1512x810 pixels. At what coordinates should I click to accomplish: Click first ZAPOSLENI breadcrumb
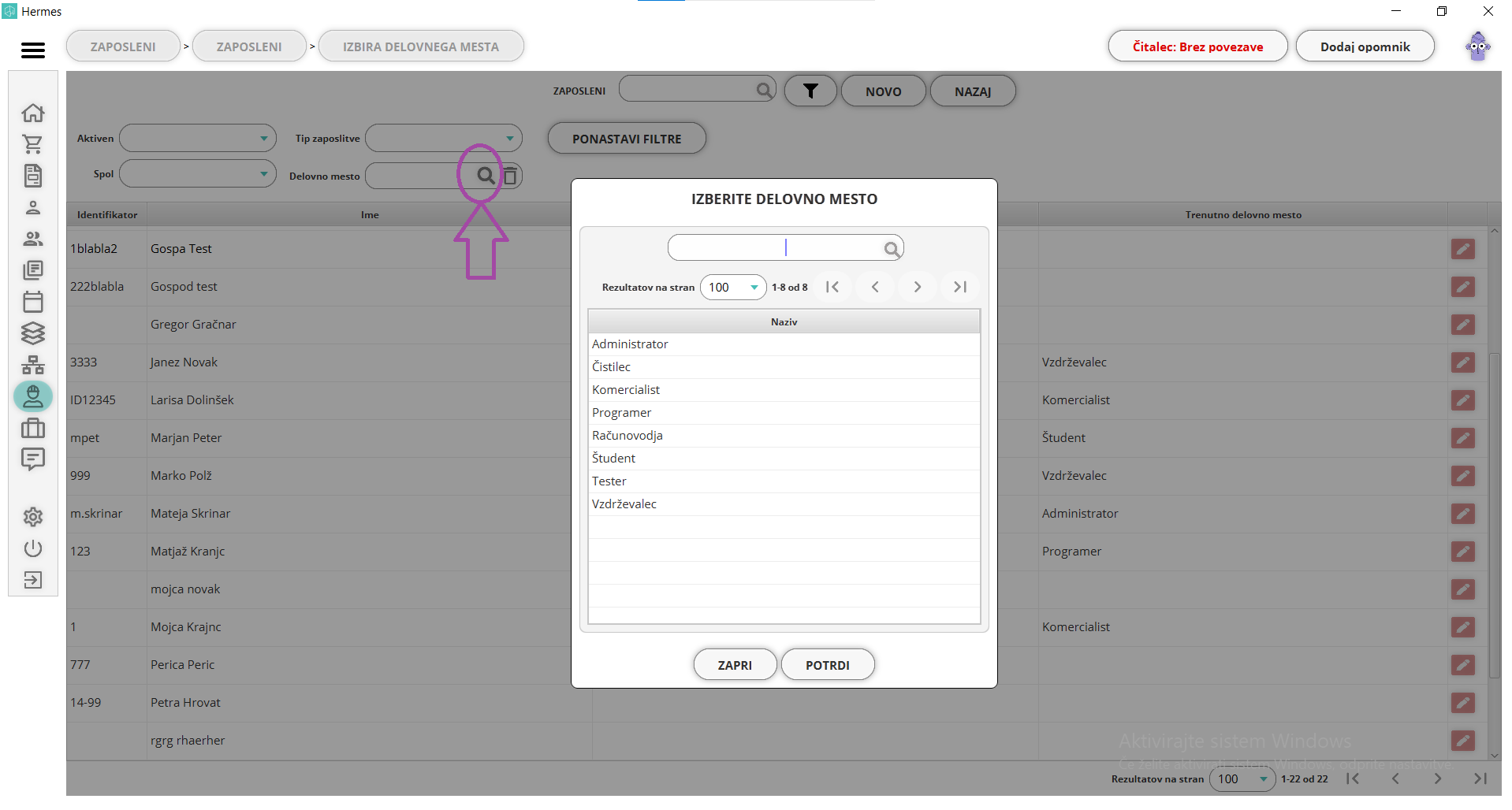pyautogui.click(x=123, y=46)
